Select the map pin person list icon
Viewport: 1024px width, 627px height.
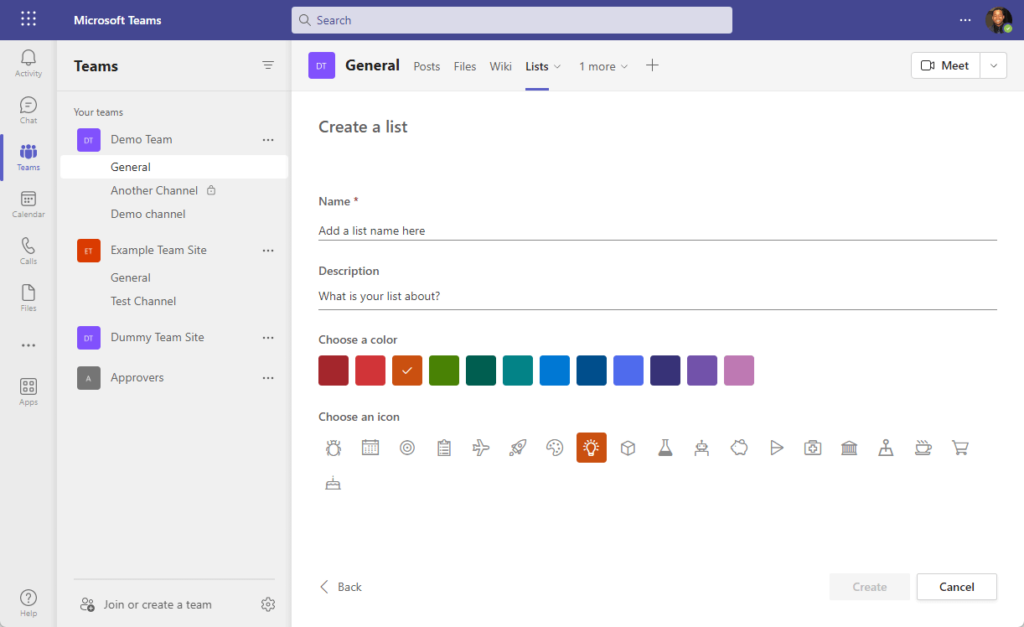pos(886,447)
